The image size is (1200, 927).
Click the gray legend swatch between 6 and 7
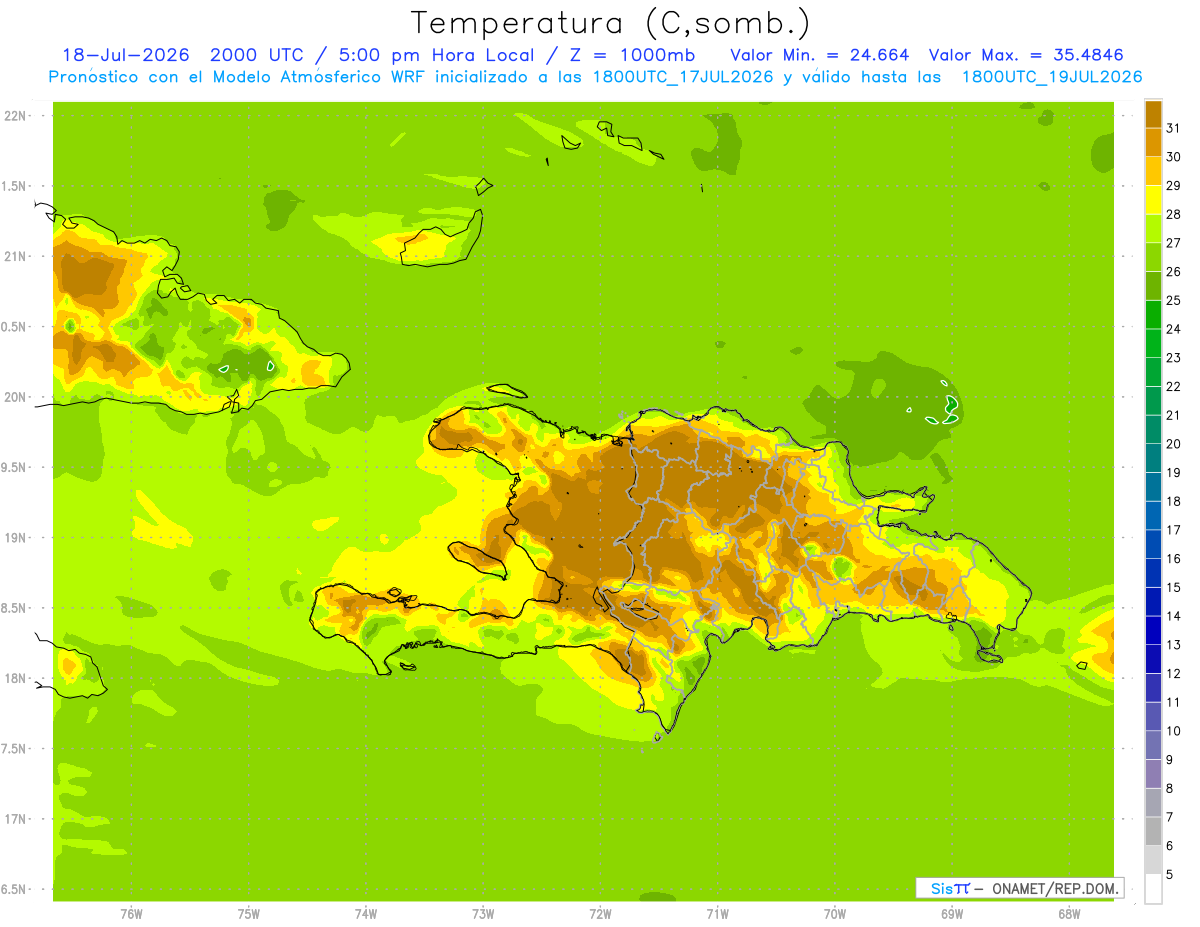click(1153, 831)
